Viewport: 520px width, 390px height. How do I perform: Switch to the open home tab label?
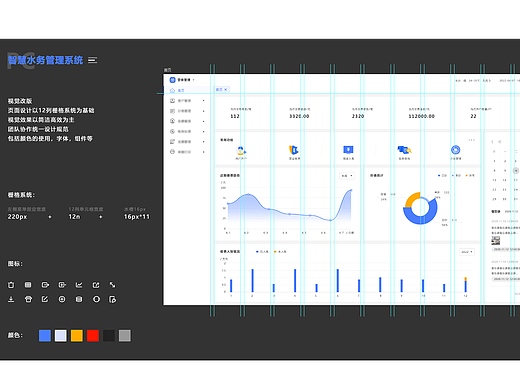(219, 89)
